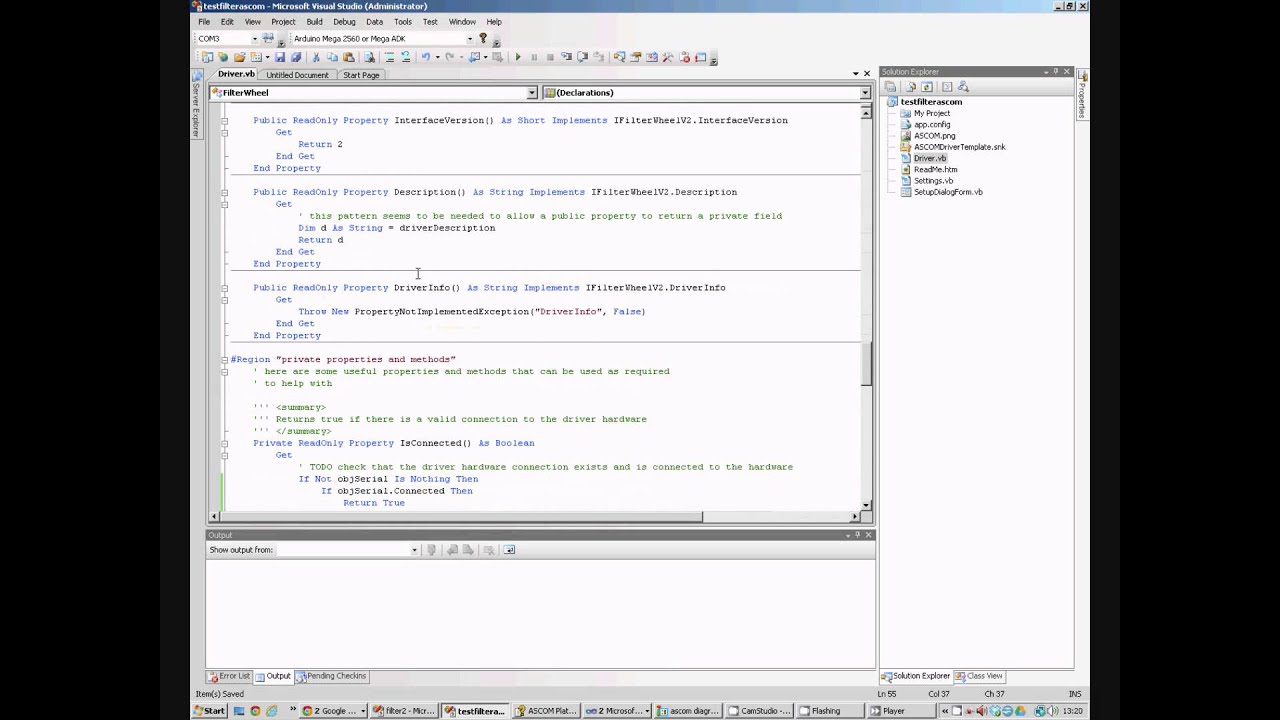Click the Paste icon in the toolbar
1280x720 pixels.
click(x=349, y=57)
